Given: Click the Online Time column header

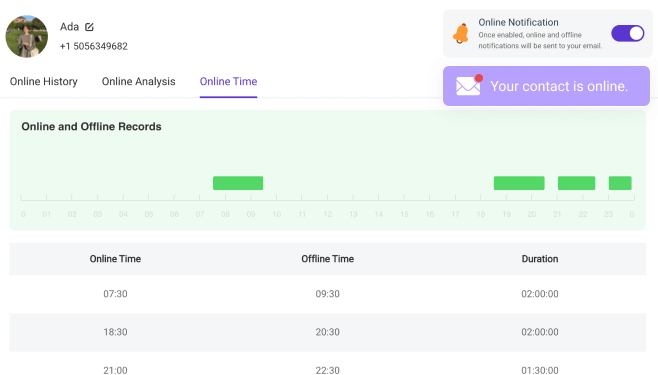Looking at the screenshot, I should coord(115,259).
